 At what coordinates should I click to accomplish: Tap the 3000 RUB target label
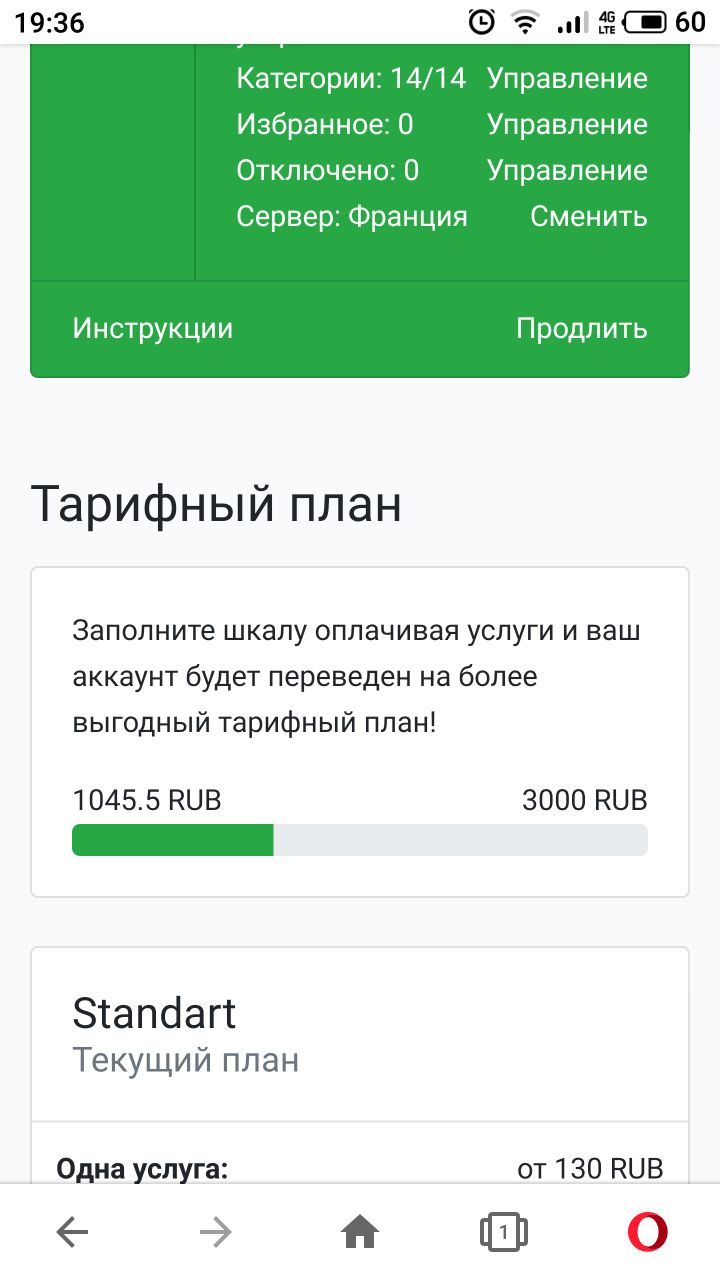pos(584,801)
